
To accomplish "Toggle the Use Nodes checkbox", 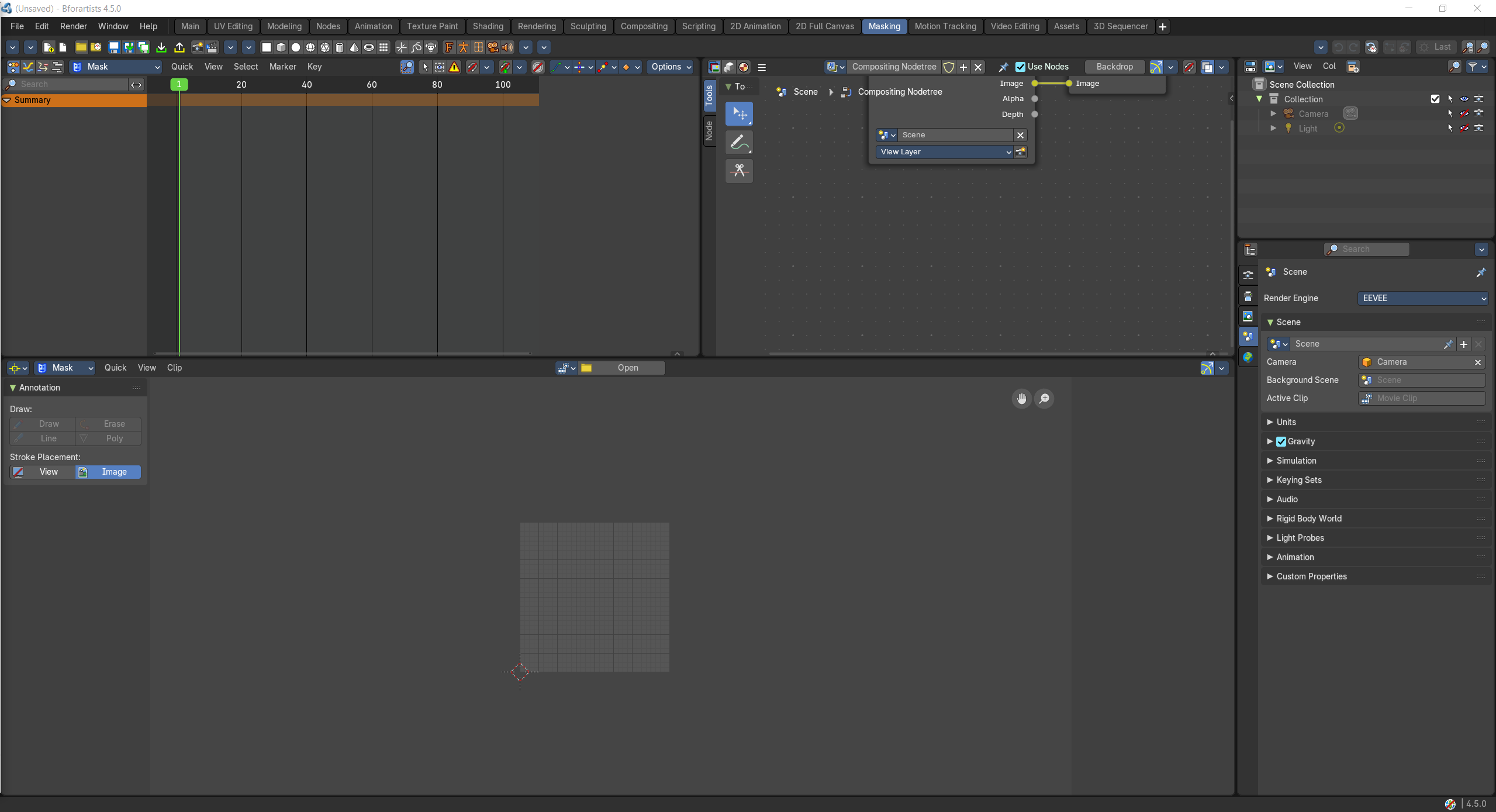I will 1020,67.
